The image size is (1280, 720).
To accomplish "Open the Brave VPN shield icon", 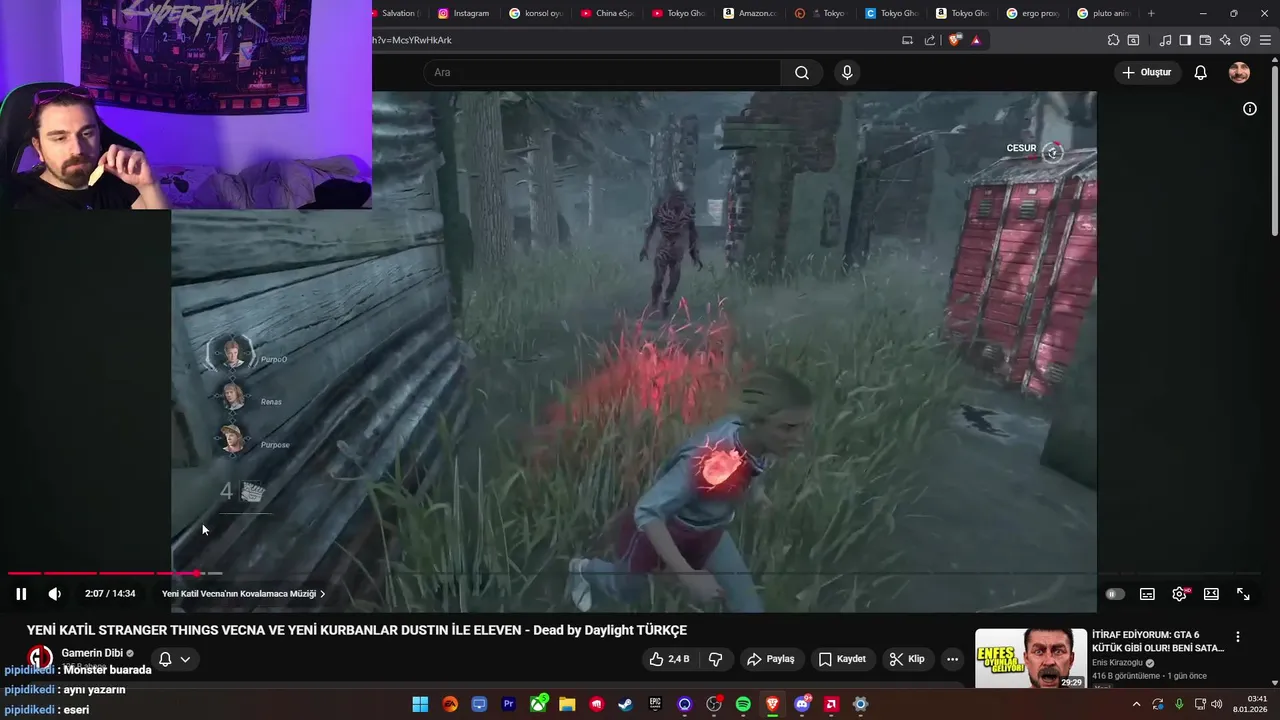I will click(x=1245, y=40).
